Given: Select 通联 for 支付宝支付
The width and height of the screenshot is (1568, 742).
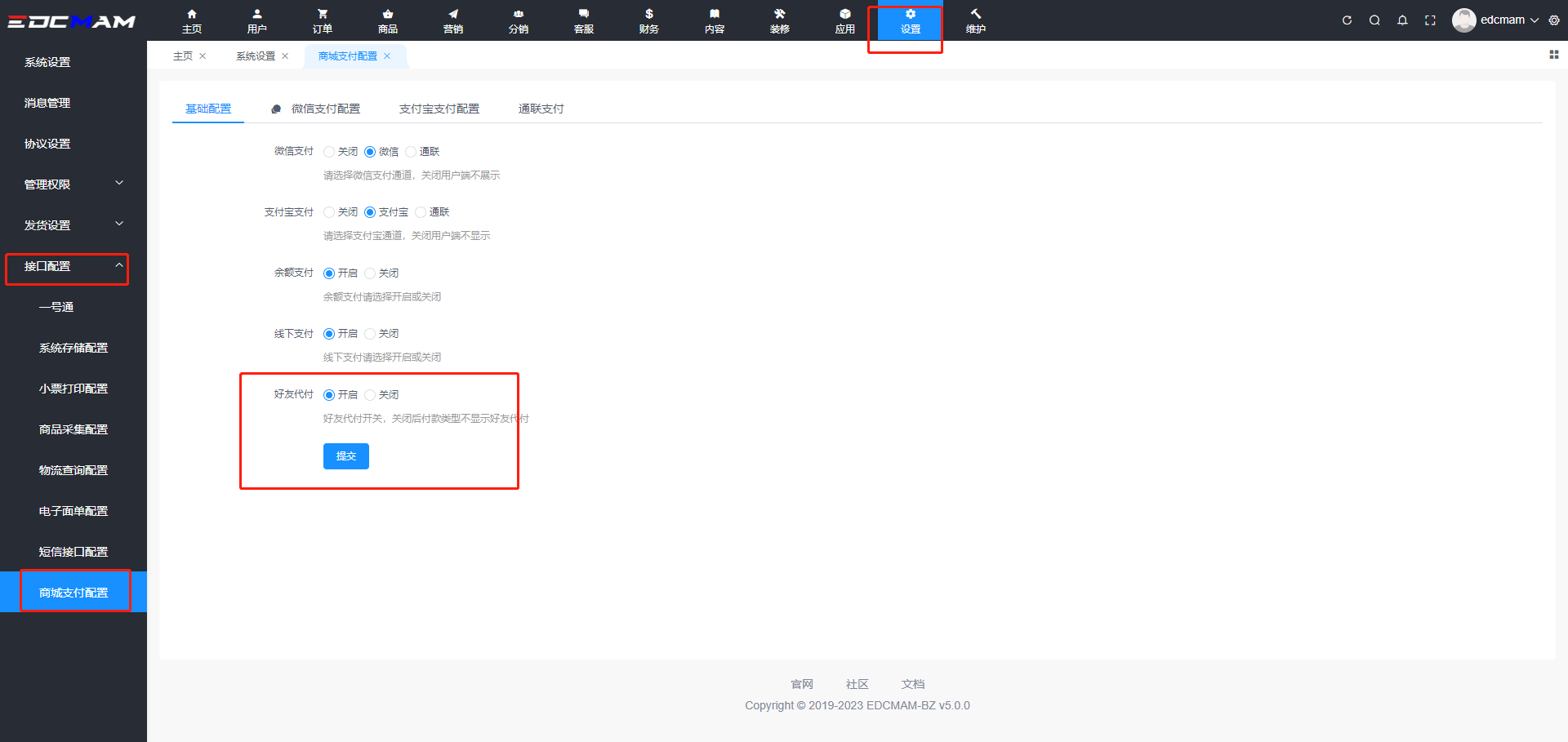Looking at the screenshot, I should coord(421,212).
